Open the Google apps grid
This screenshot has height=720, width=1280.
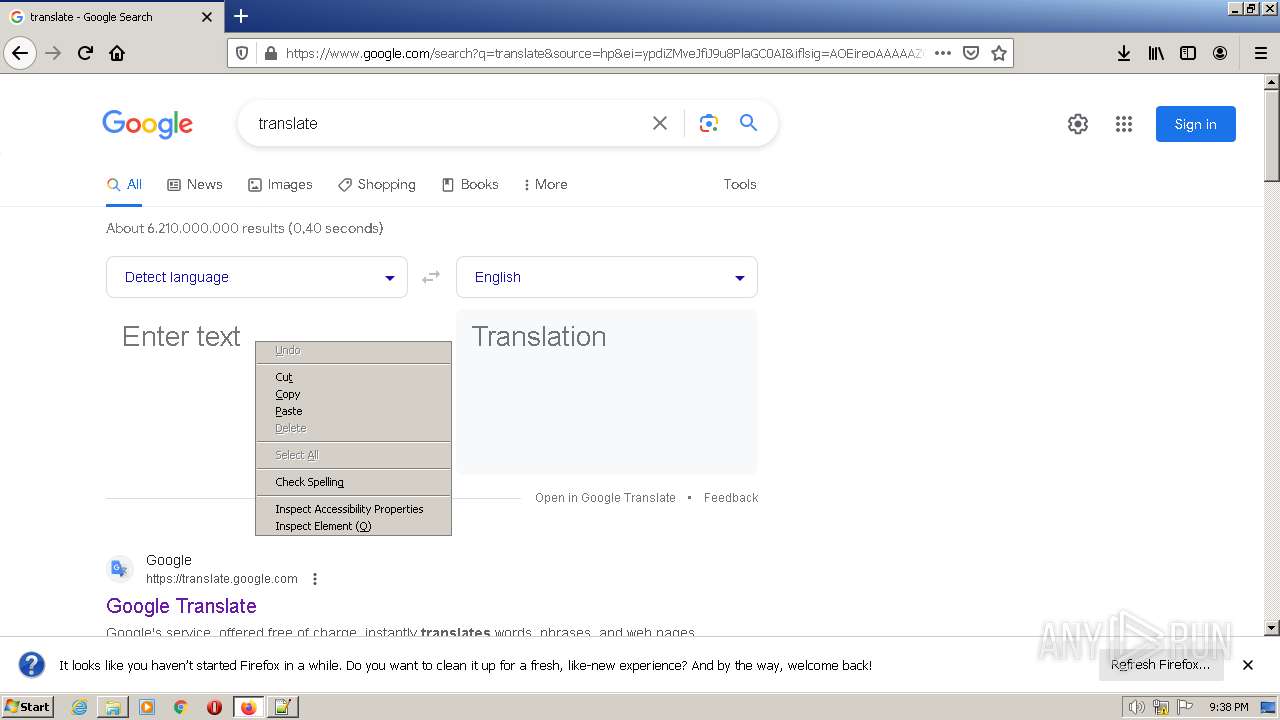(1124, 124)
